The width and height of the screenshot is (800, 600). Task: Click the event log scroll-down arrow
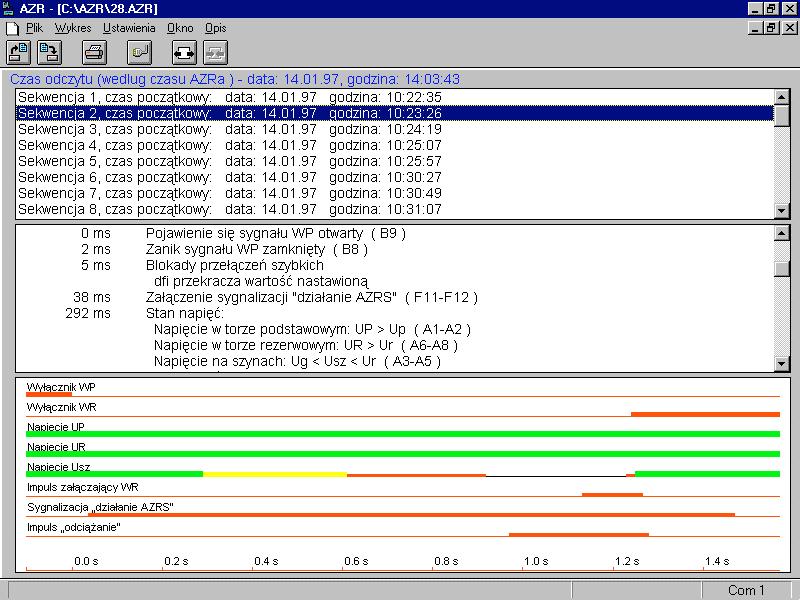782,363
